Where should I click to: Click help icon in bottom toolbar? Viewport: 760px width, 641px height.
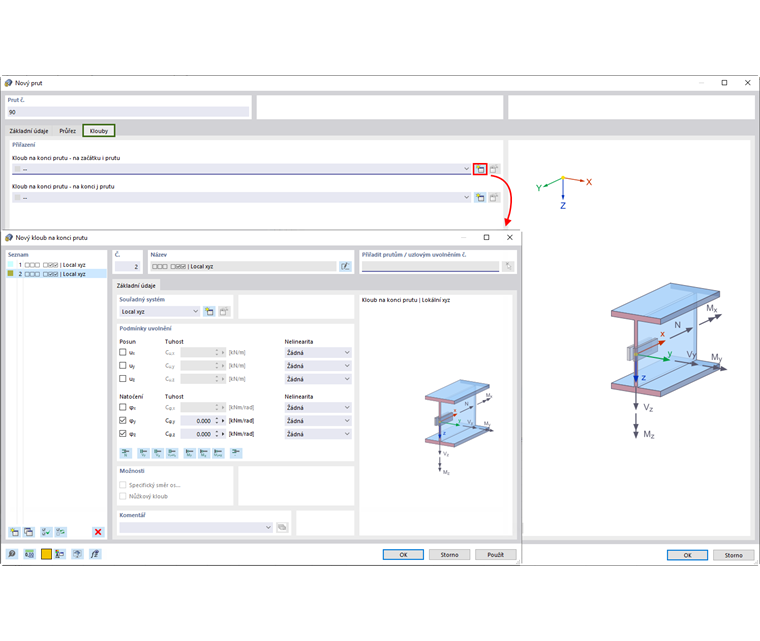[x=77, y=554]
